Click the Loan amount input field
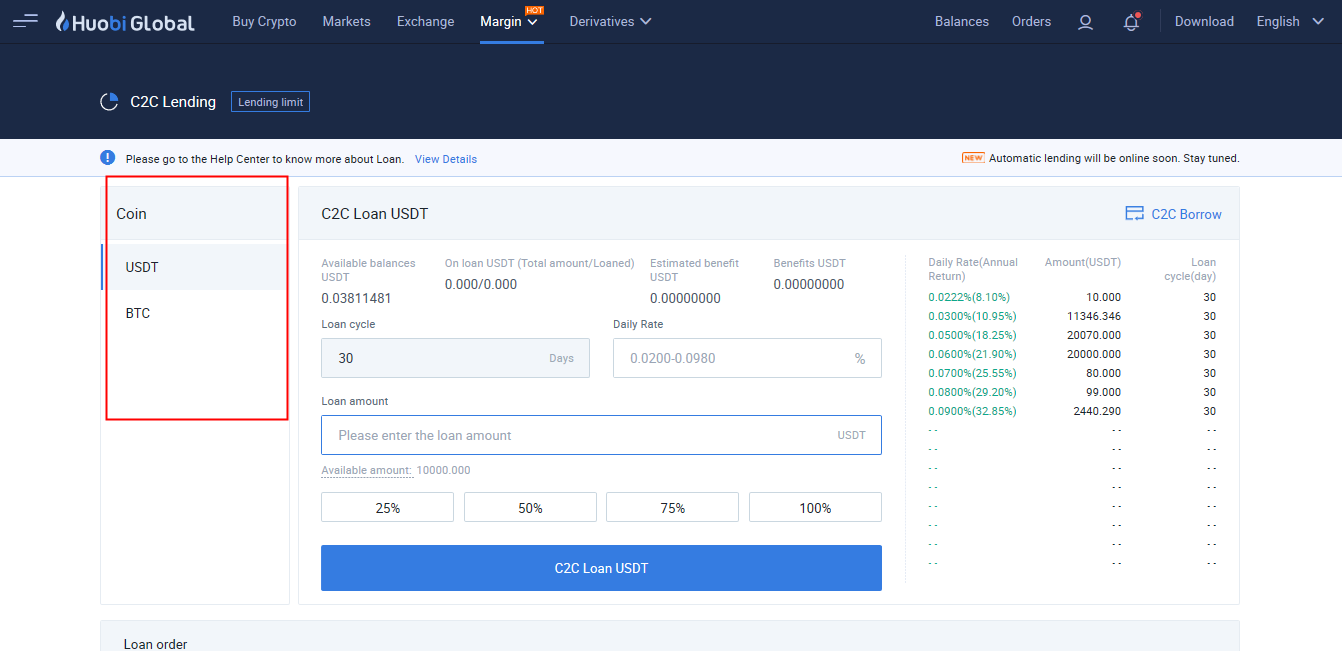 click(601, 435)
